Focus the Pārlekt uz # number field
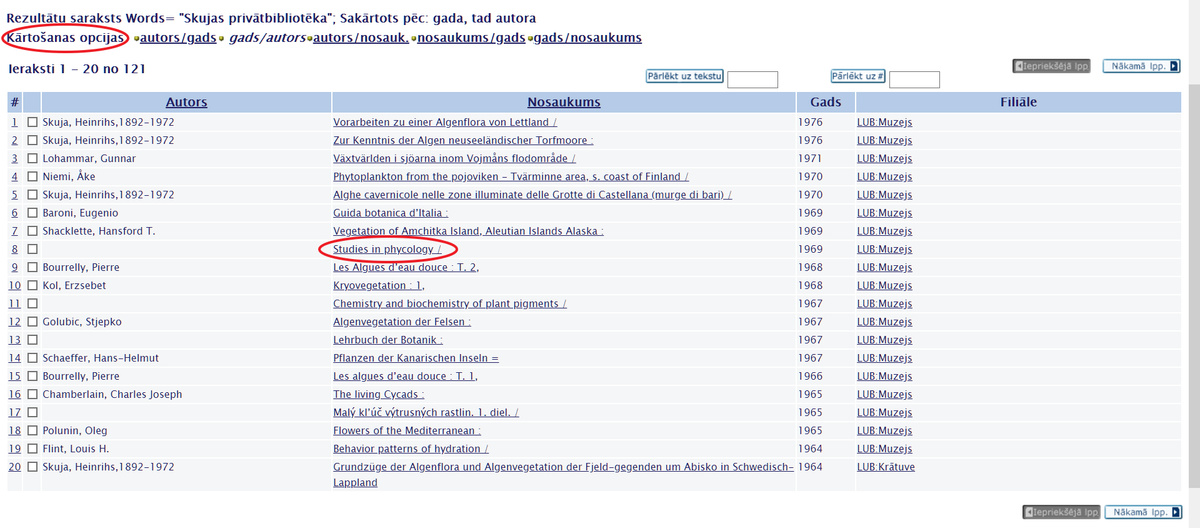The image size is (1200, 528). click(914, 80)
